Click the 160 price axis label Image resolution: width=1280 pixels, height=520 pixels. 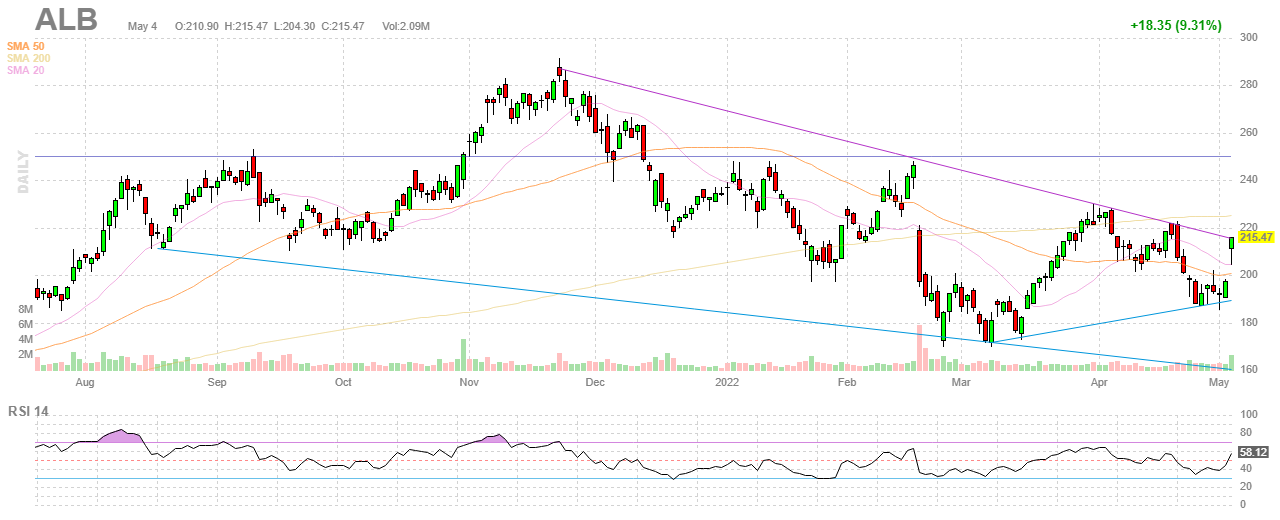[1248, 369]
